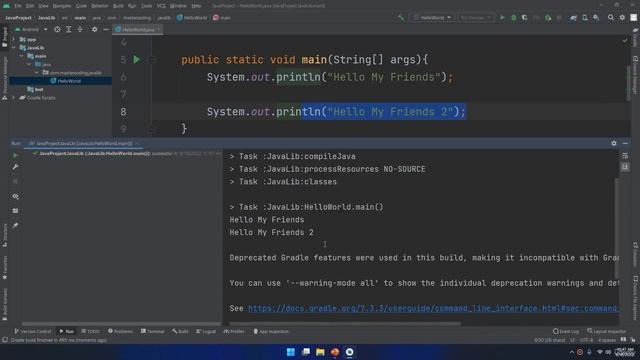Collapse the main folder node

(22, 56)
